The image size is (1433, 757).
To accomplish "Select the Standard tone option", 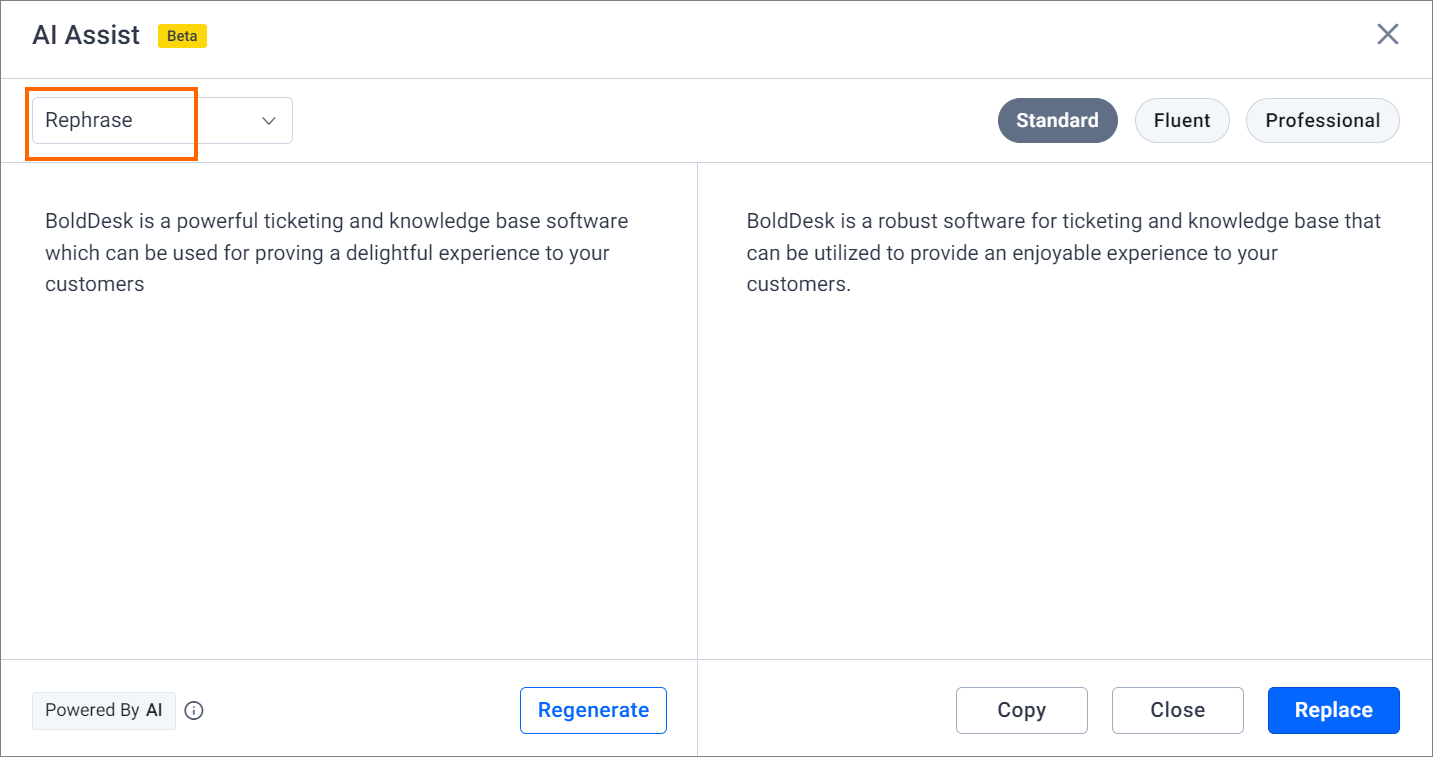I will 1057,120.
